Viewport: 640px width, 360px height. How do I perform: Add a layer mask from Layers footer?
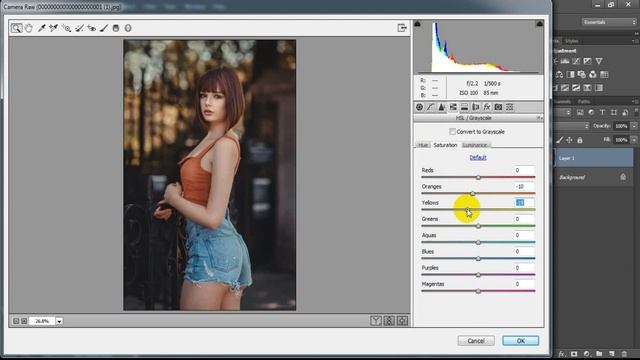tap(574, 354)
